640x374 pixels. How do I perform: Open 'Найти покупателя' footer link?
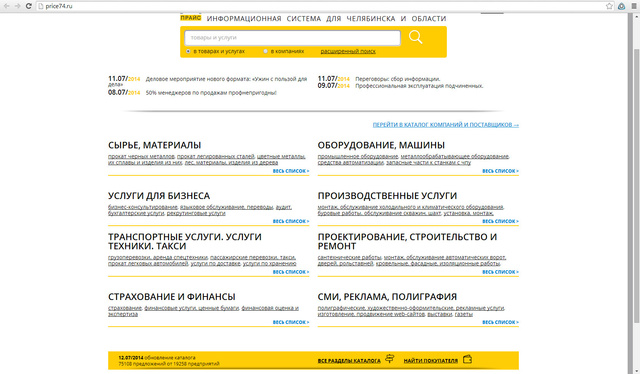click(431, 361)
